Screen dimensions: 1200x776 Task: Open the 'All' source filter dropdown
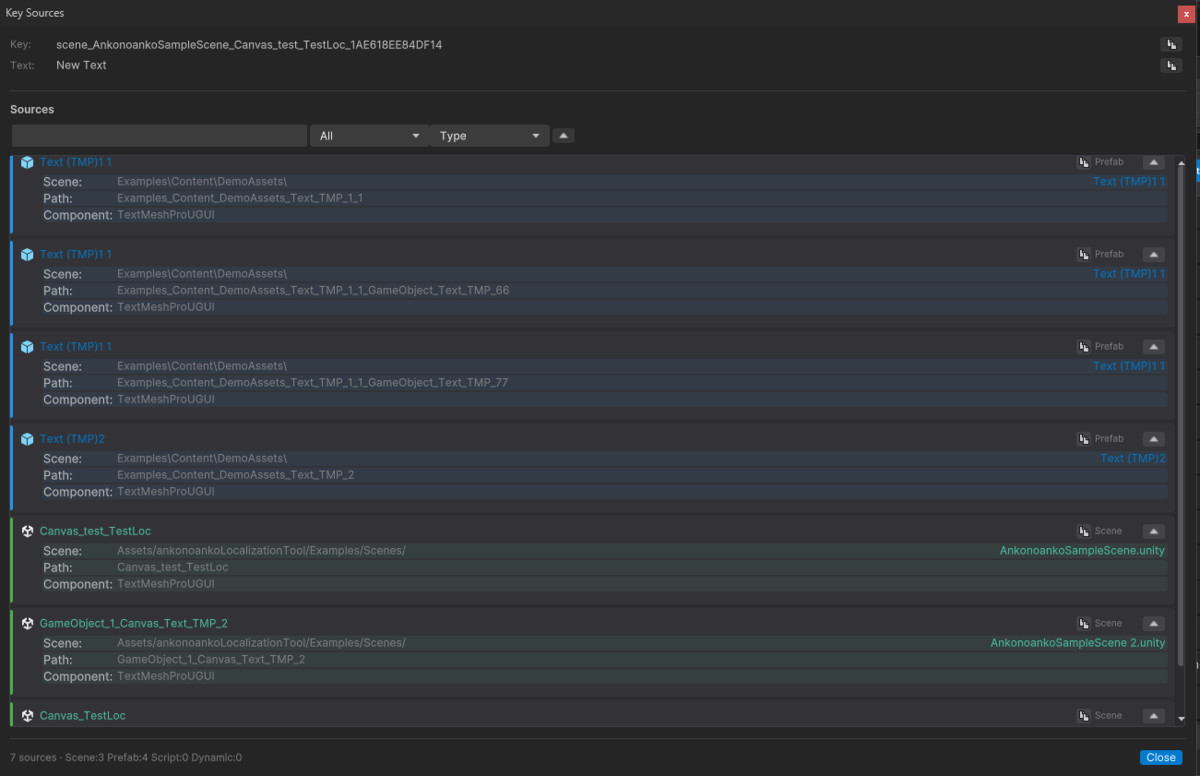pyautogui.click(x=369, y=136)
